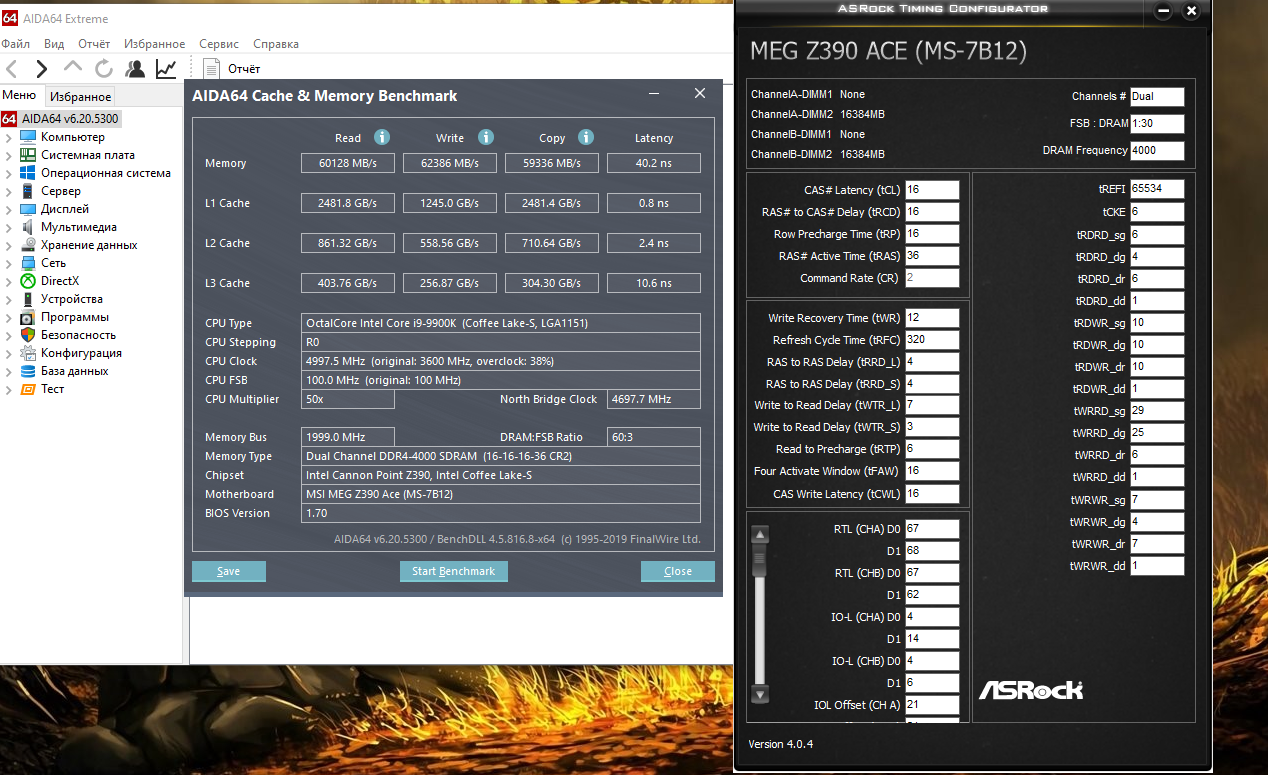Viewport: 1268px width, 775px height.
Task: Click the Forward arrow in AIDA64 toolbar
Action: 41,68
